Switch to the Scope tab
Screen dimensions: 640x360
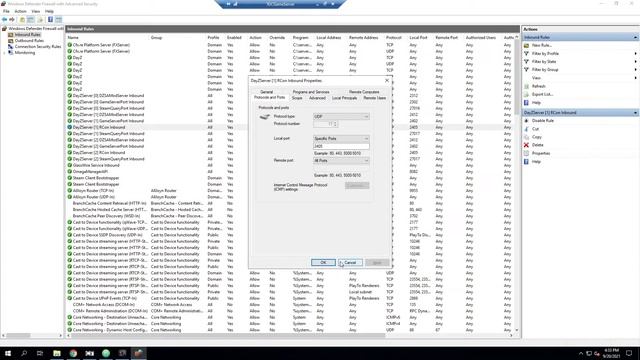click(x=297, y=98)
